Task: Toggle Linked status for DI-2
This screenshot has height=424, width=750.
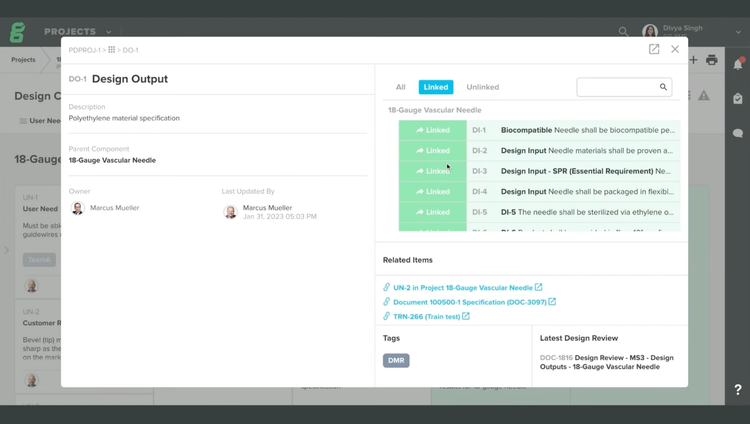Action: tap(432, 151)
